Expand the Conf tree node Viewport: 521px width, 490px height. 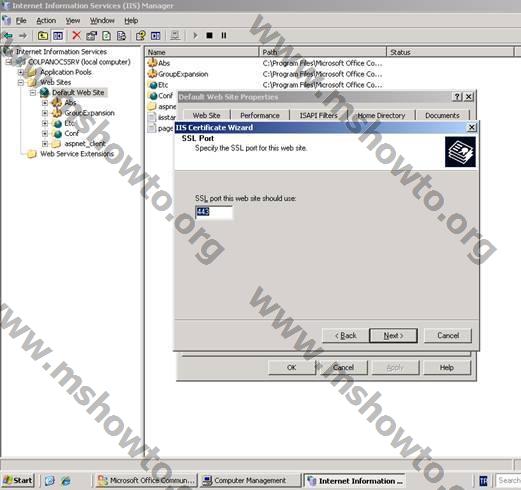point(45,133)
